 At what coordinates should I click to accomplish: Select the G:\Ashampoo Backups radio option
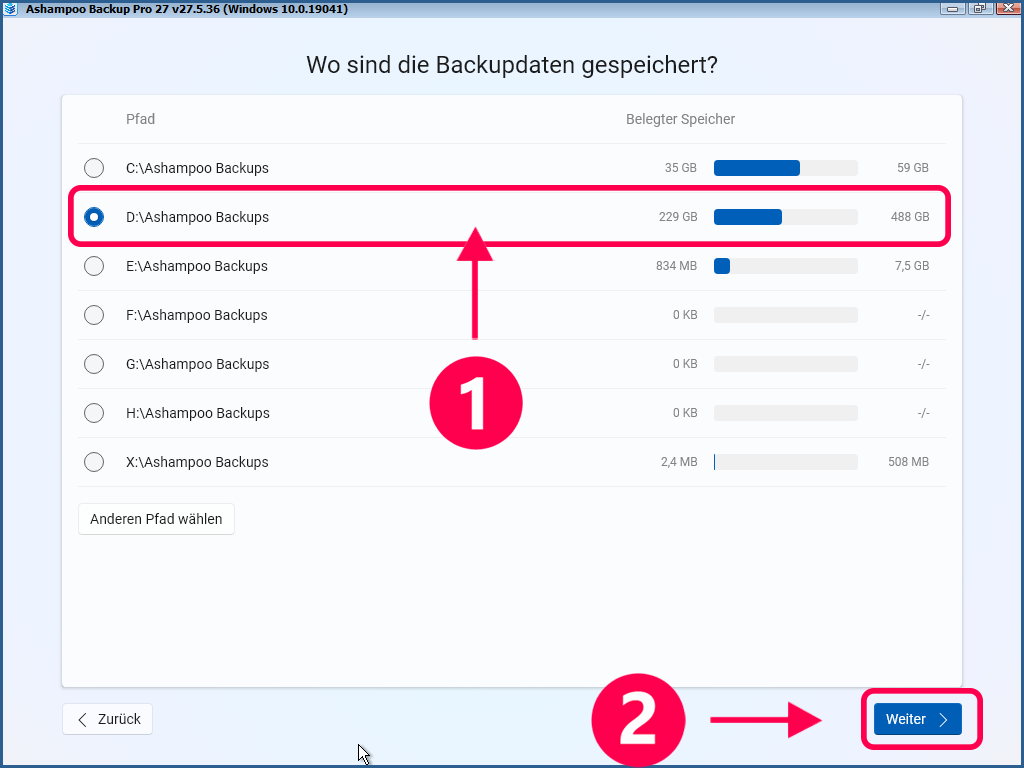tap(94, 364)
